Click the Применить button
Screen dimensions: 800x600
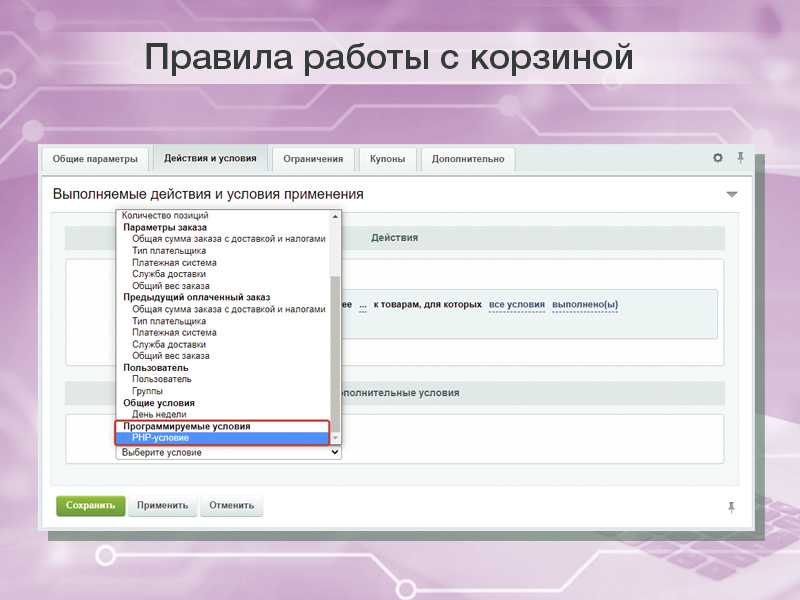[163, 506]
